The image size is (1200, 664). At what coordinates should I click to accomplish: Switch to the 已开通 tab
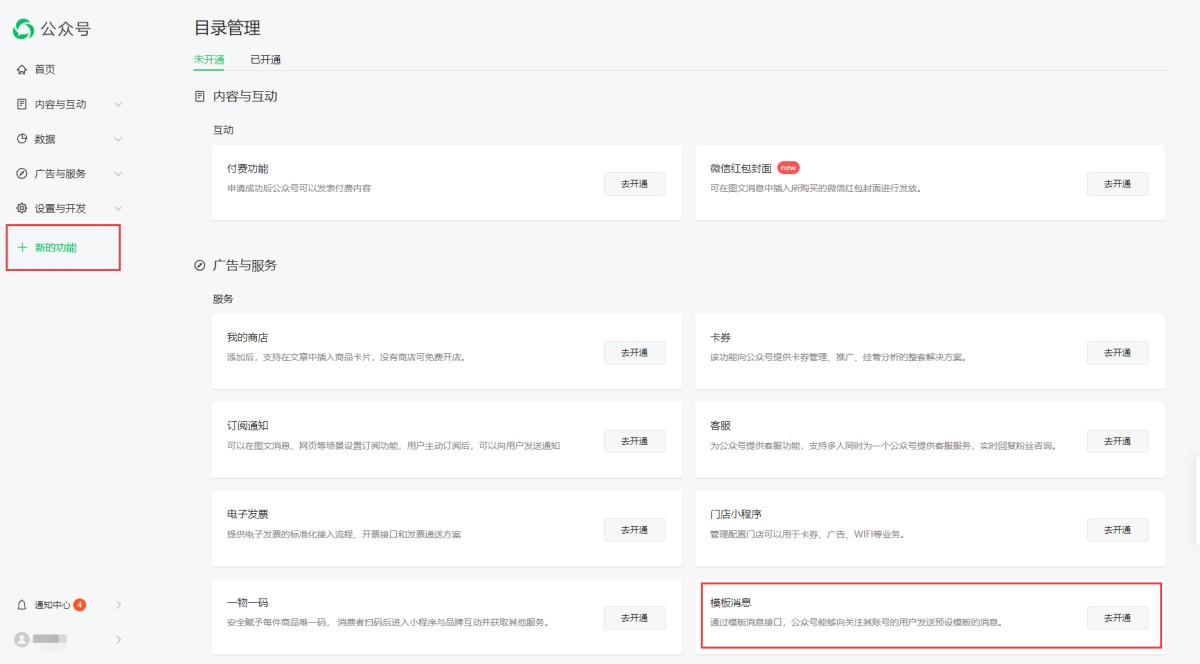265,60
